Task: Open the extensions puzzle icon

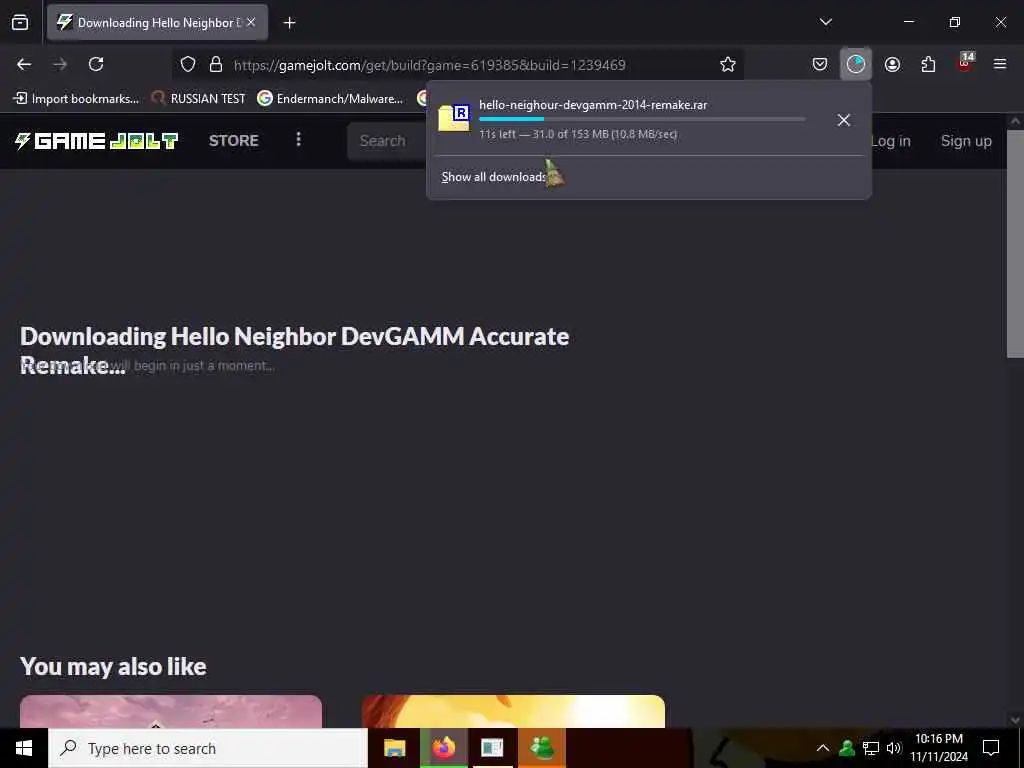Action: point(928,64)
